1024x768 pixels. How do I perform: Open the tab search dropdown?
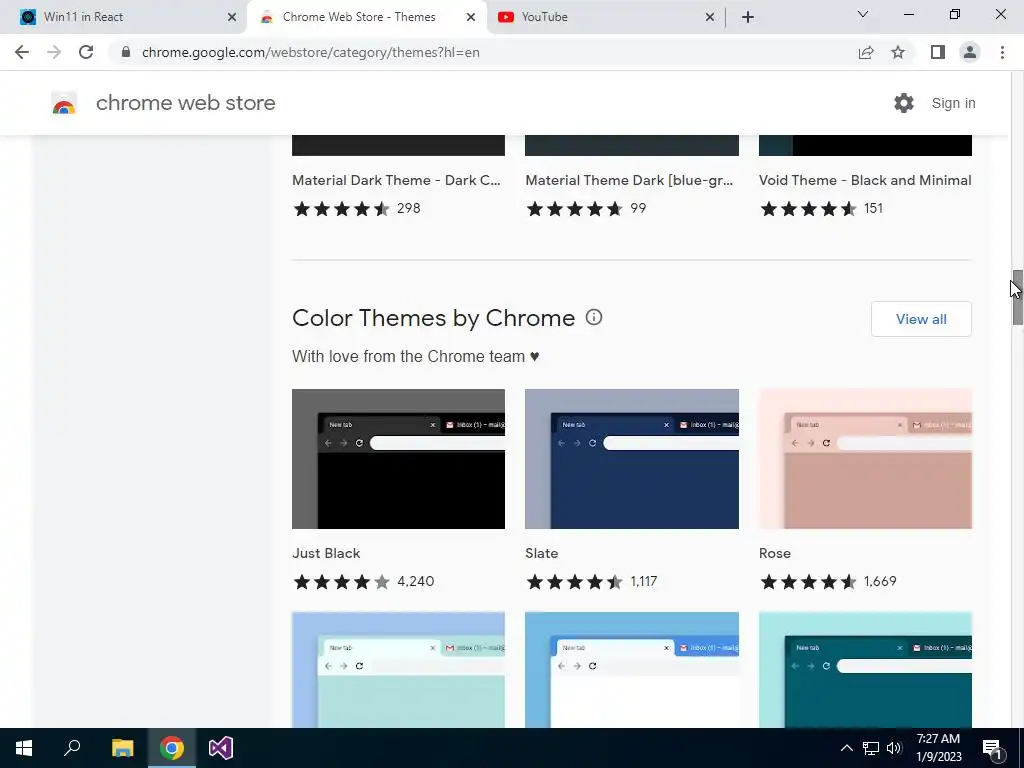[x=863, y=14]
